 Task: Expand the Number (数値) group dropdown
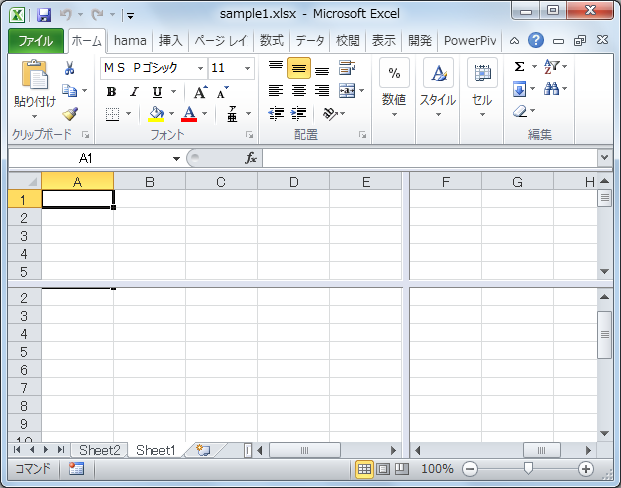click(394, 114)
